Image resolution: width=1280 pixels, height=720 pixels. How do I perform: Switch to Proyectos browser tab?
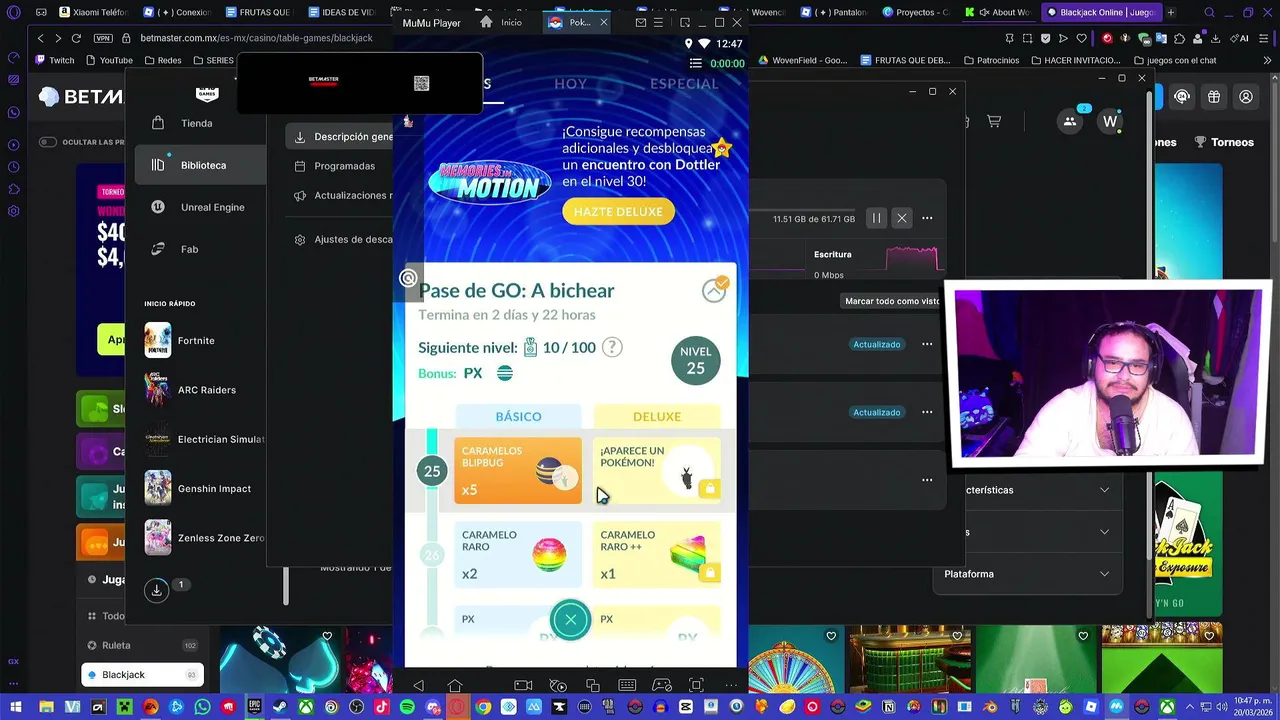(x=916, y=12)
